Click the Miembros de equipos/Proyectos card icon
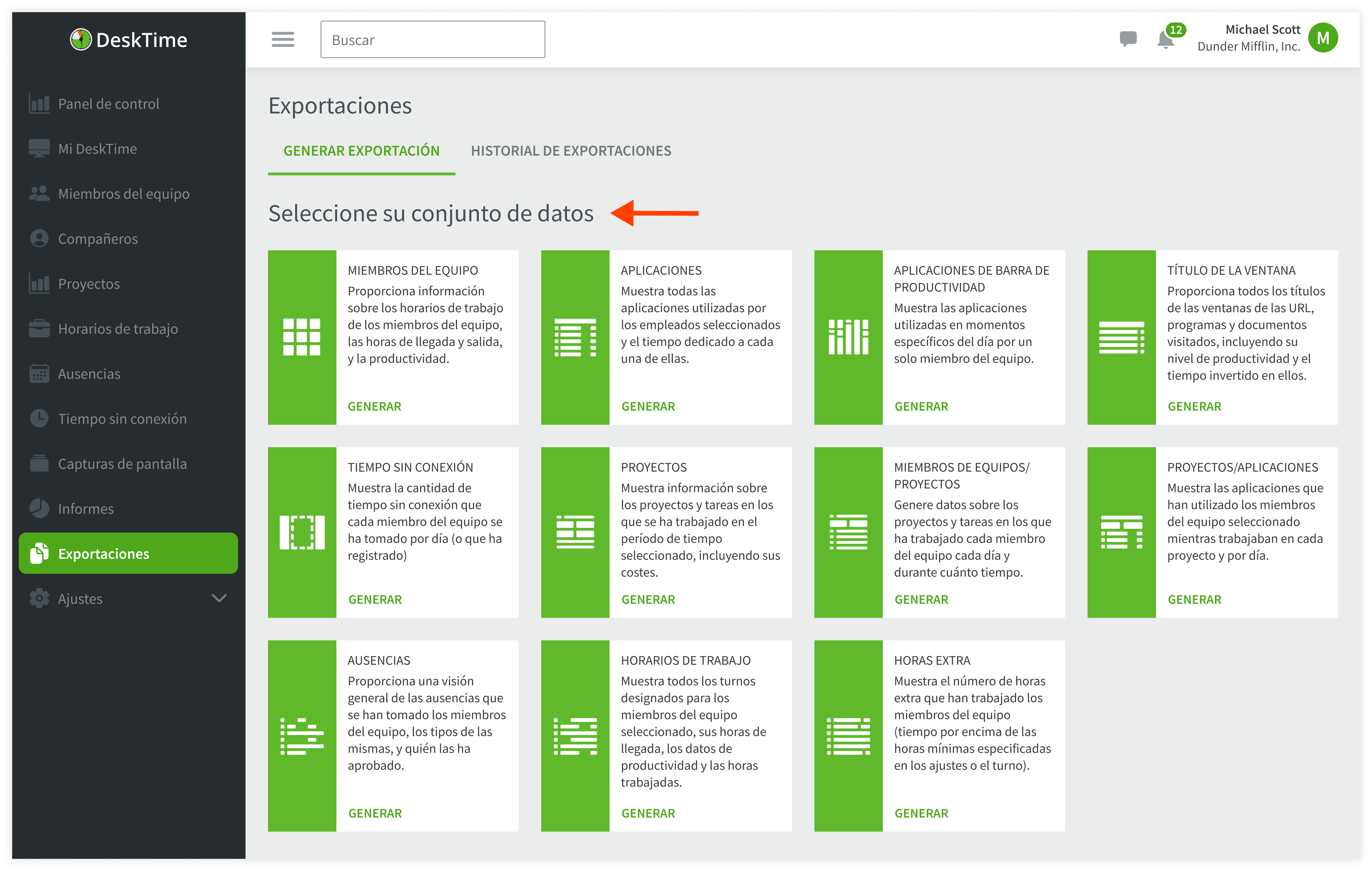The width and height of the screenshot is (1372, 871). click(848, 533)
